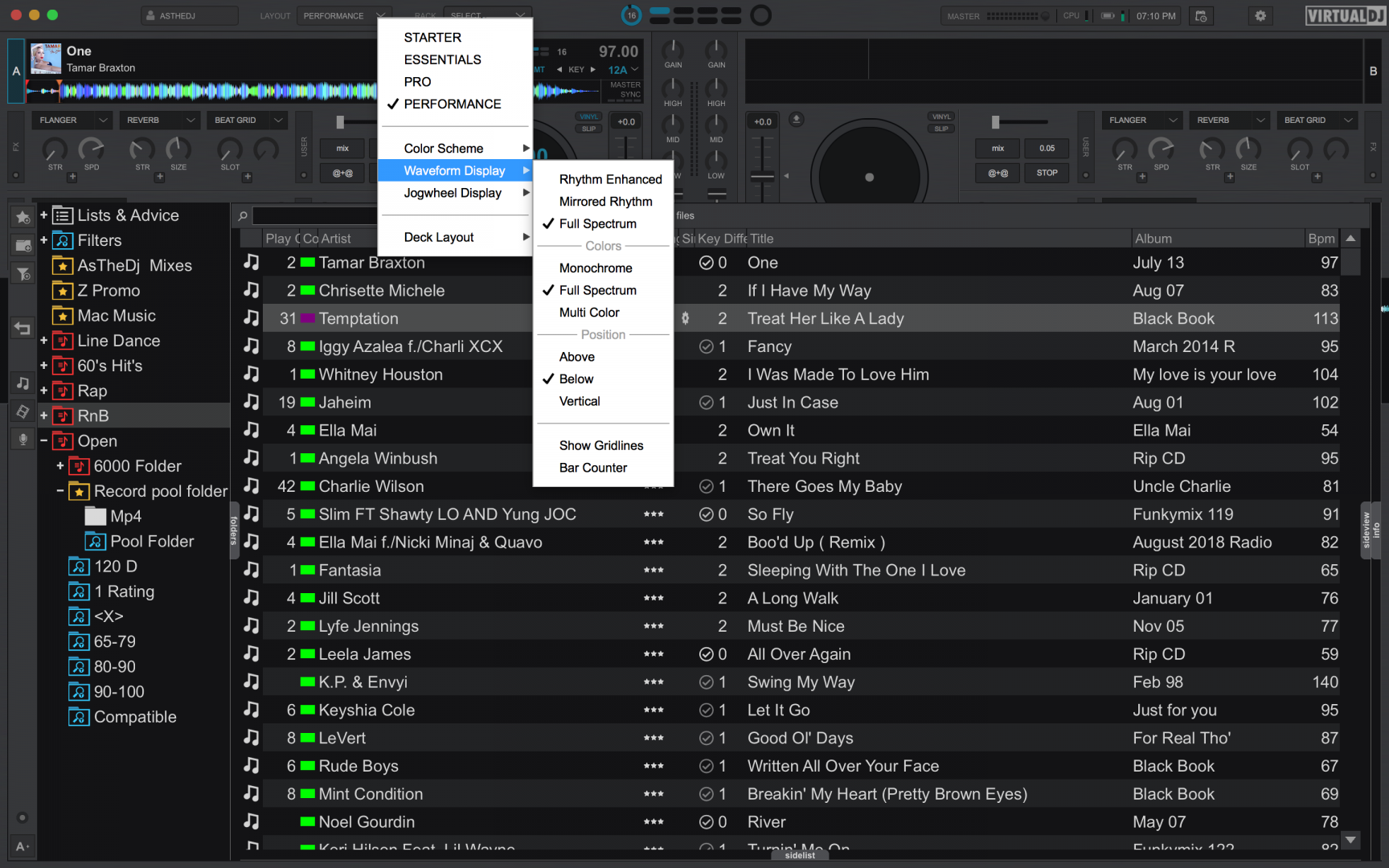
Task: Expand the Line Dance folder
Action: [x=43, y=341]
